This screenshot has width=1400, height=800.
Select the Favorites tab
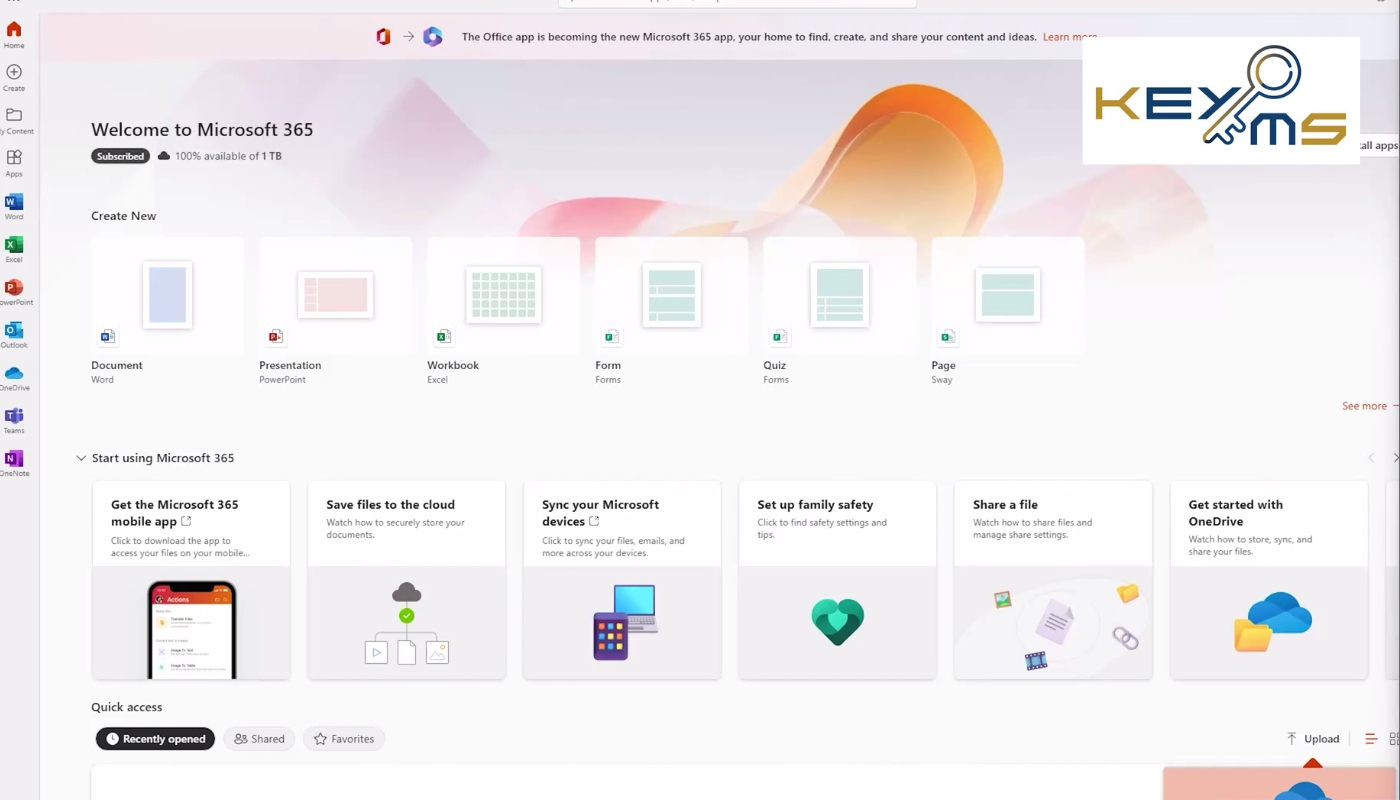344,739
